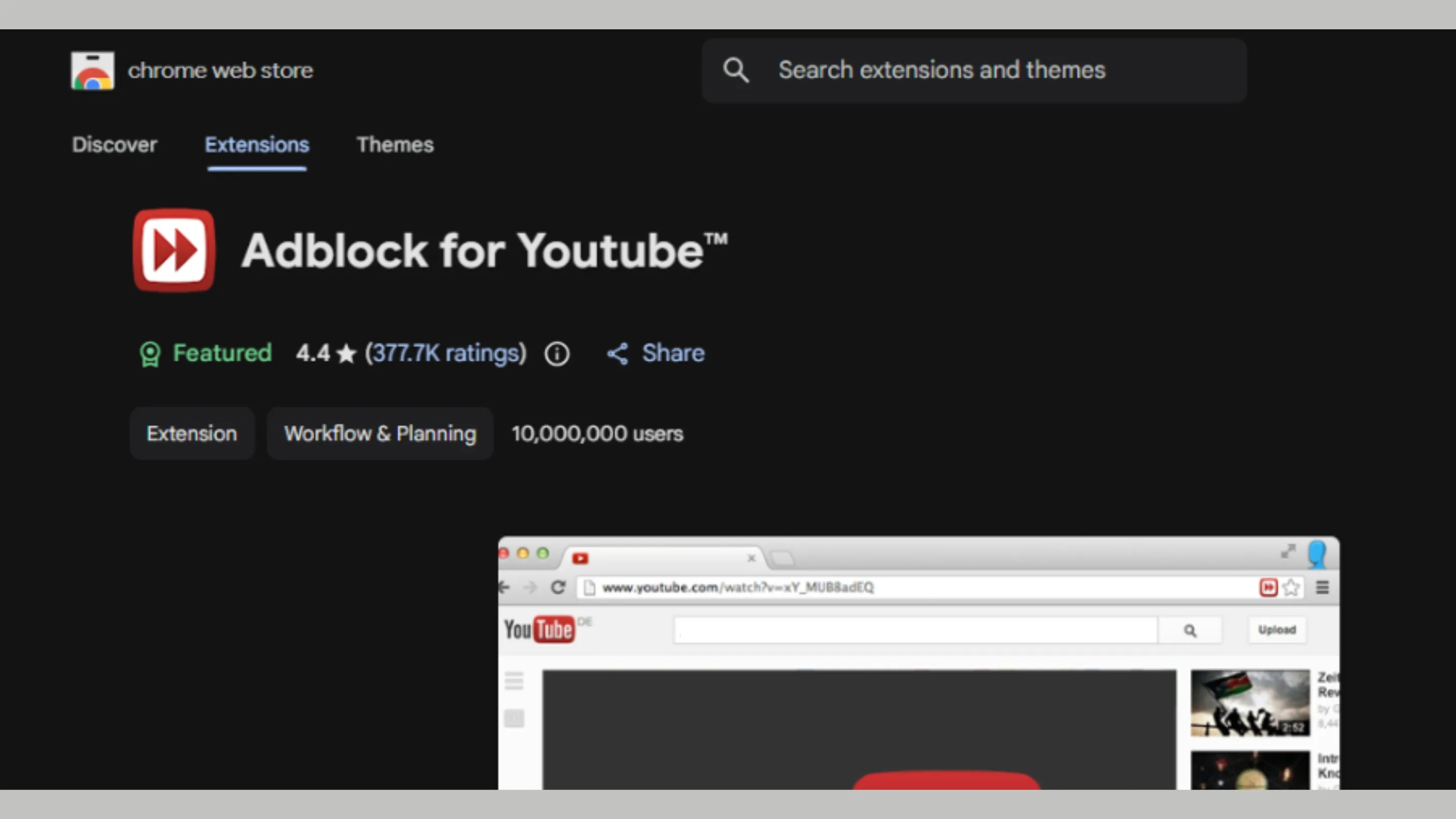
Task: Click YouTube tab favicon in preview
Action: [x=580, y=559]
